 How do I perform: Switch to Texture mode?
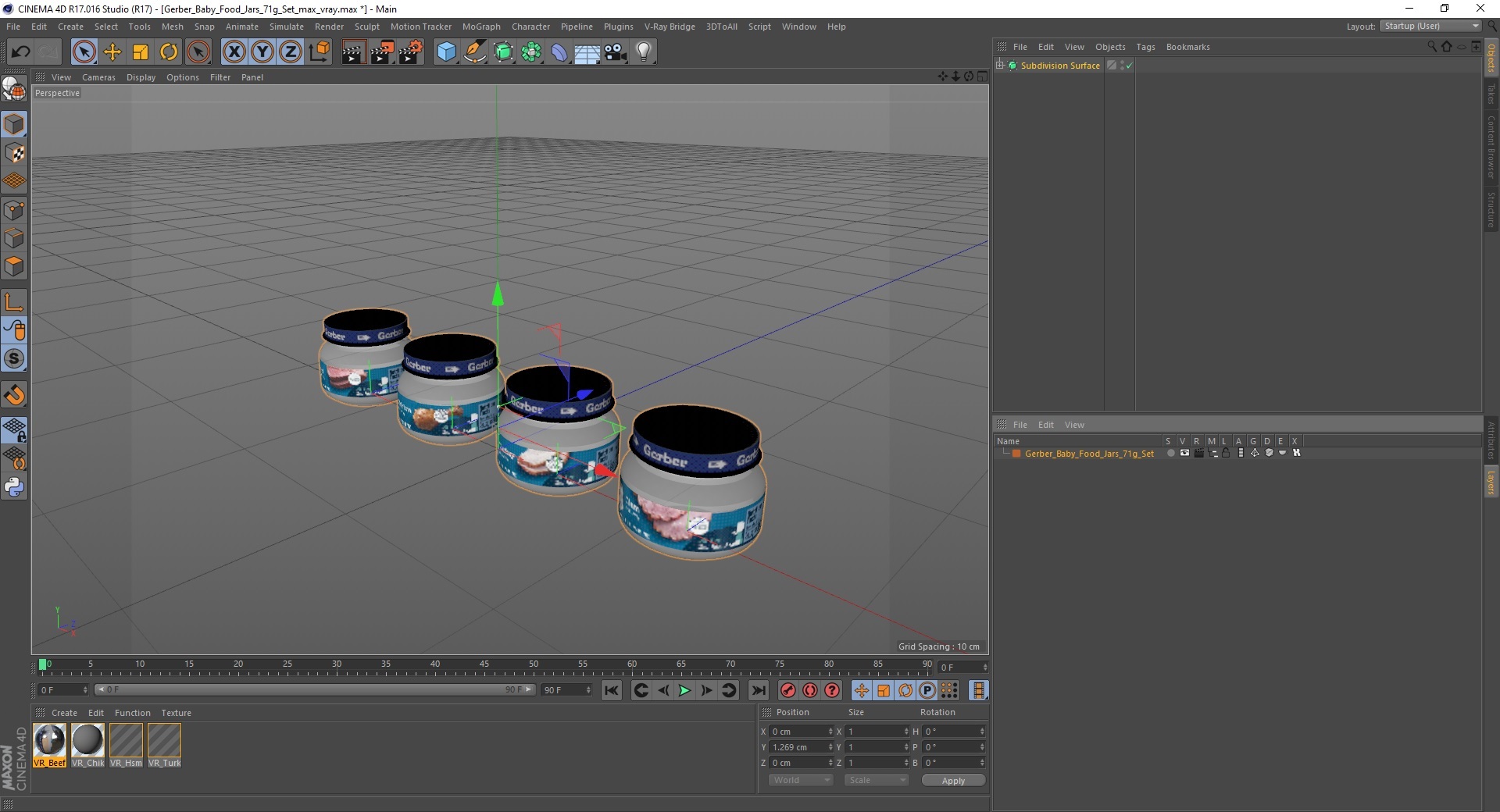pyautogui.click(x=14, y=153)
